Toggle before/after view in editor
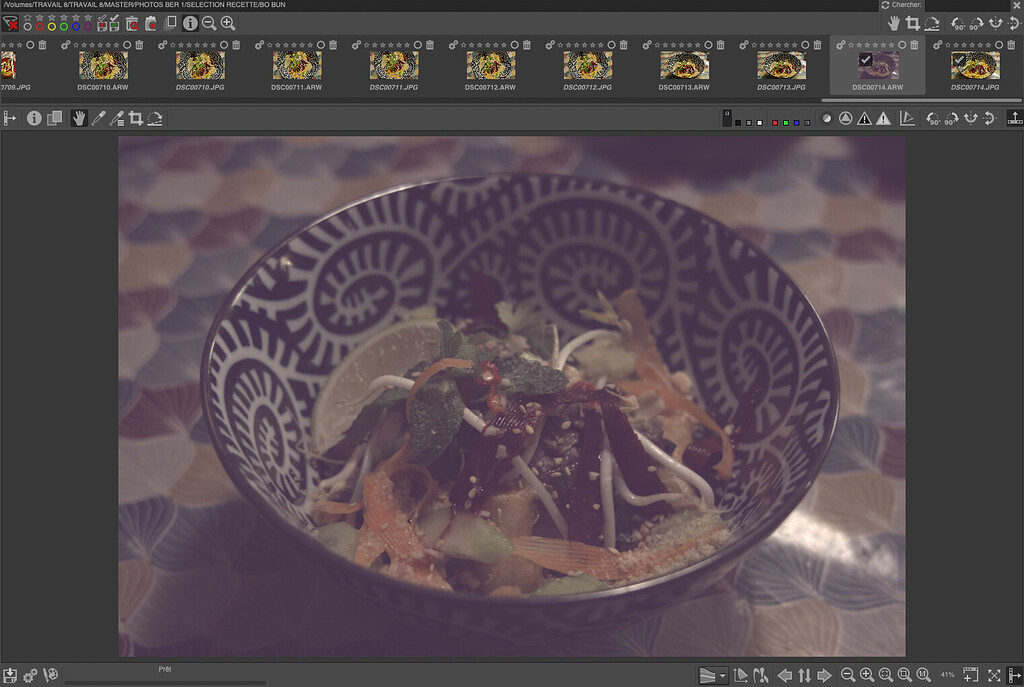The width and height of the screenshot is (1024, 687). click(55, 118)
